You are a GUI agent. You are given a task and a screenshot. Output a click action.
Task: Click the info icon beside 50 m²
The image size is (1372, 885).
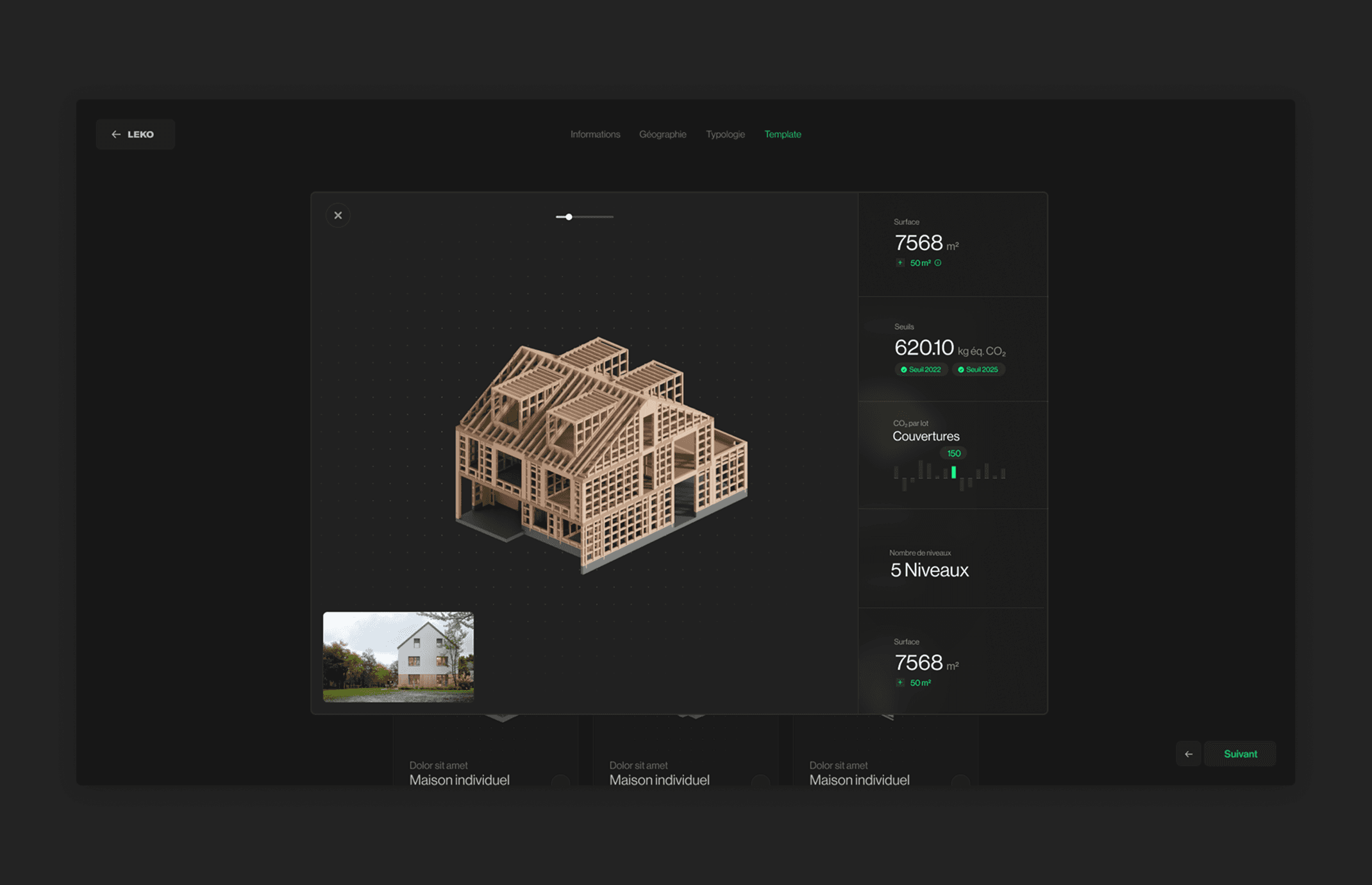tap(938, 263)
